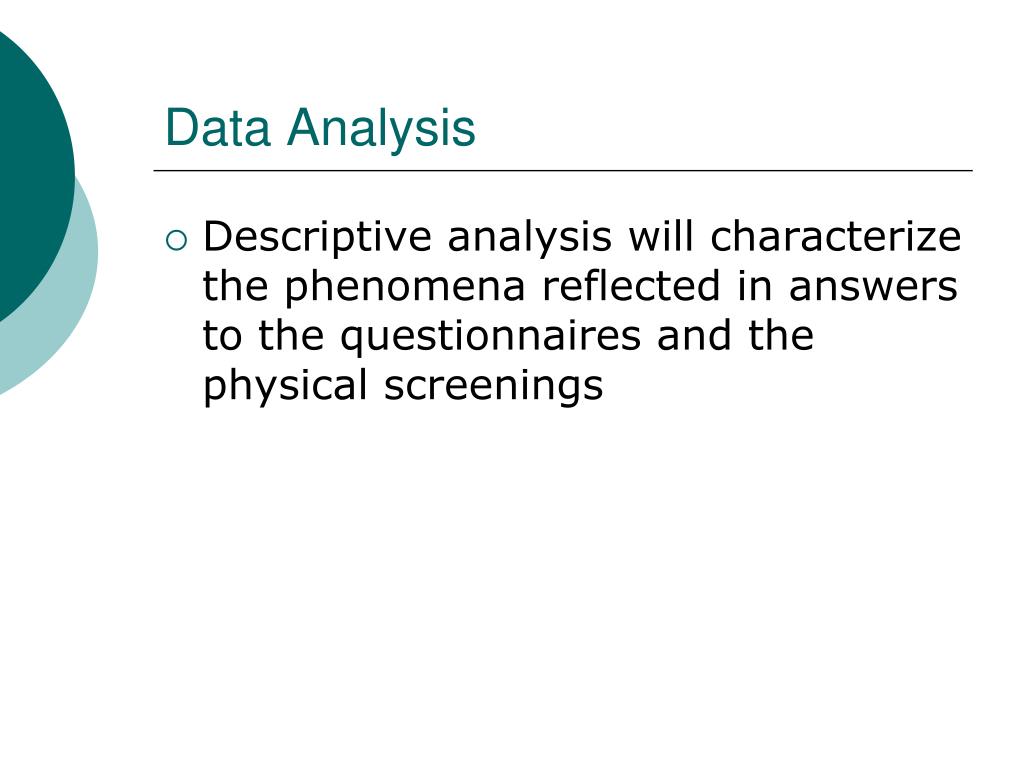
Task: Click the hollow circle bullet marker
Action: pos(176,241)
